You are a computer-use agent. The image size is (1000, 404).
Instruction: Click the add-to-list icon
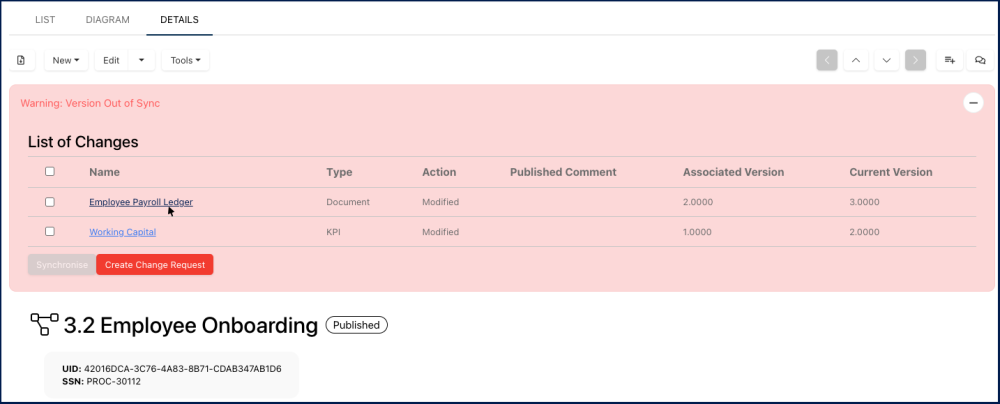950,60
